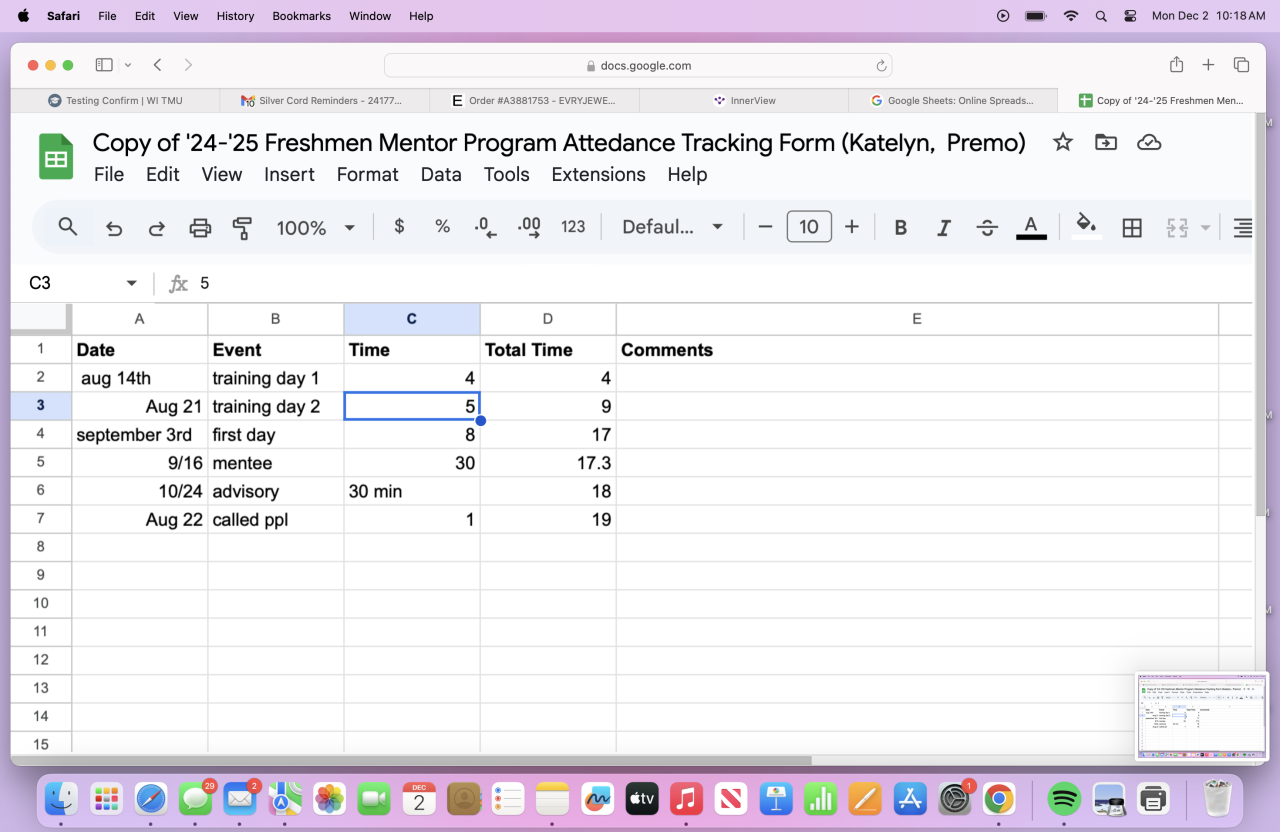Viewport: 1280px width, 832px height.
Task: Format selected cell as percent
Action: coord(443,227)
